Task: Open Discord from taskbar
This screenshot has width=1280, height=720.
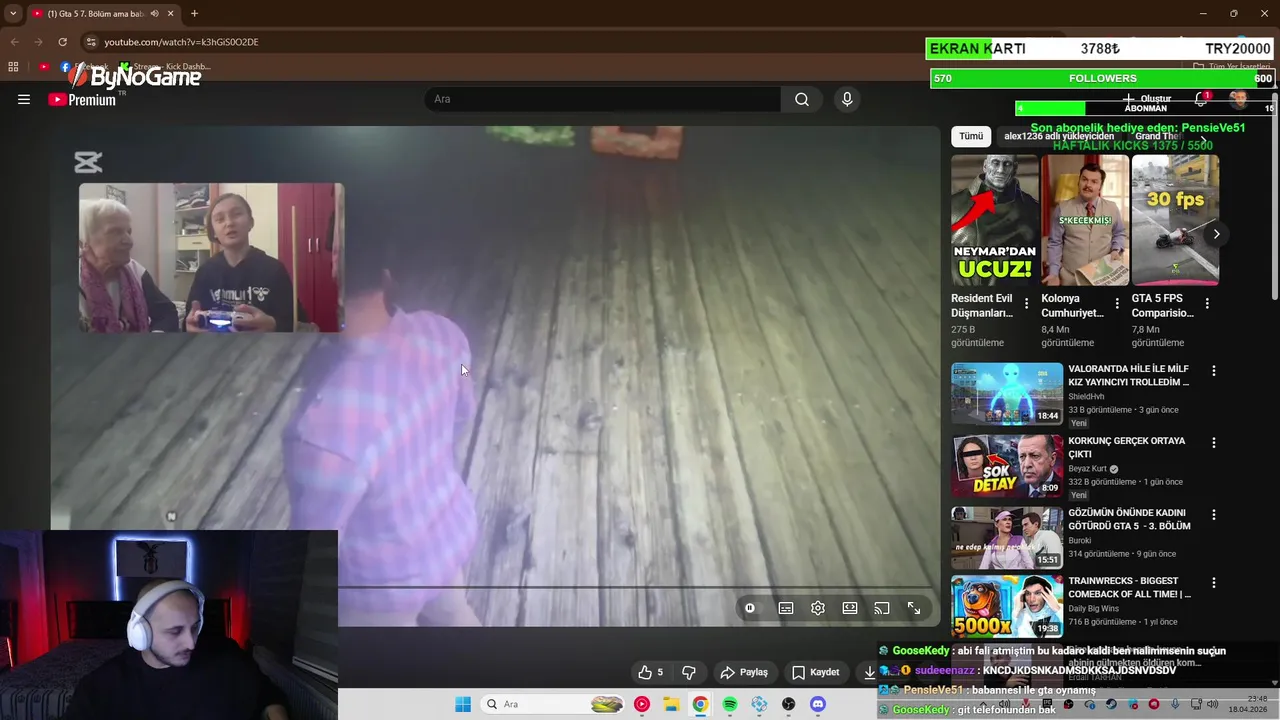Action: coord(818,704)
